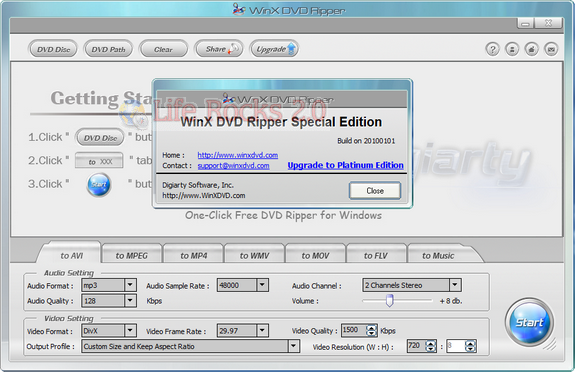575x372 pixels.
Task: Minimize the WinX DVD Ripper window
Action: pos(526,23)
